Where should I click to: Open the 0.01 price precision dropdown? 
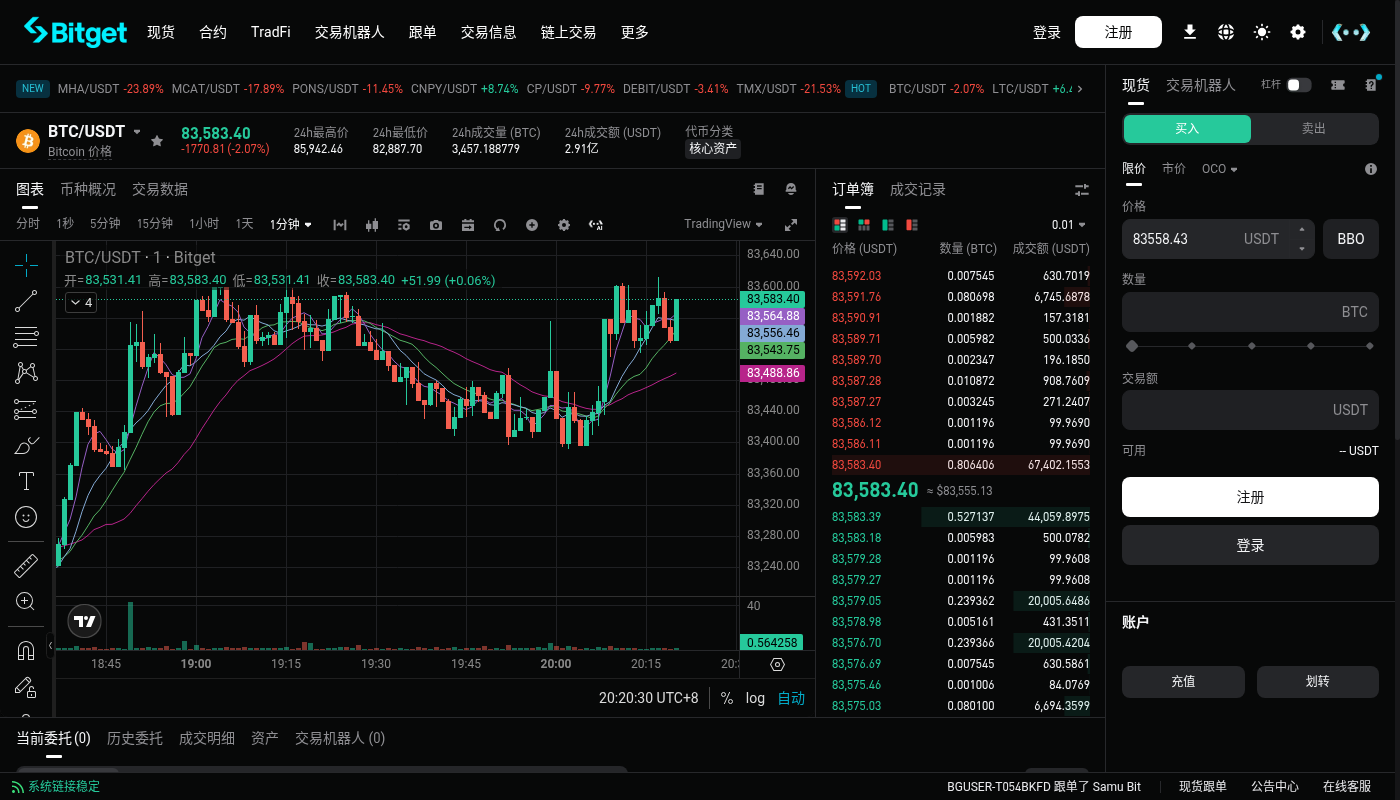tap(1068, 225)
